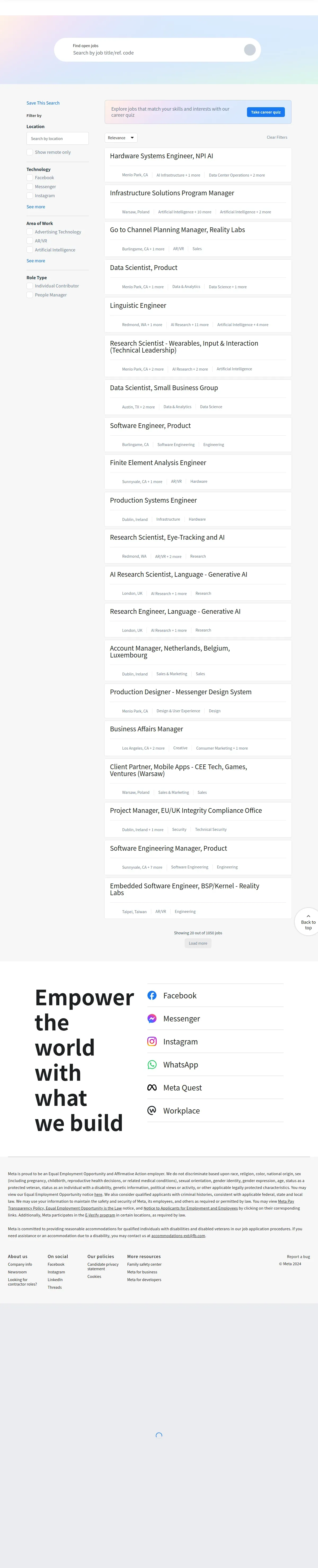The width and height of the screenshot is (318, 1568).
Task: Click the Facebook logo icon in brands list
Action: [152, 995]
